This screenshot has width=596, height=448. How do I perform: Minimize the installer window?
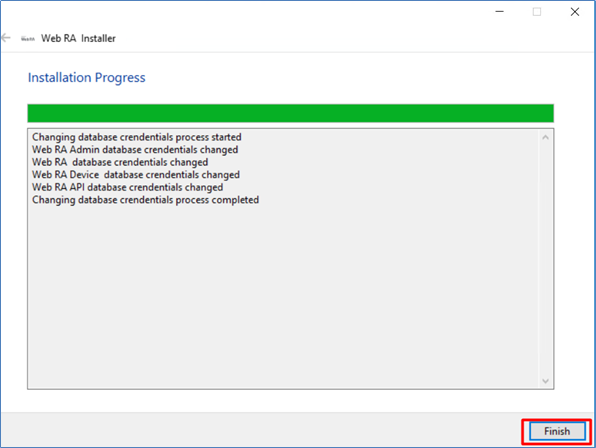pos(499,12)
